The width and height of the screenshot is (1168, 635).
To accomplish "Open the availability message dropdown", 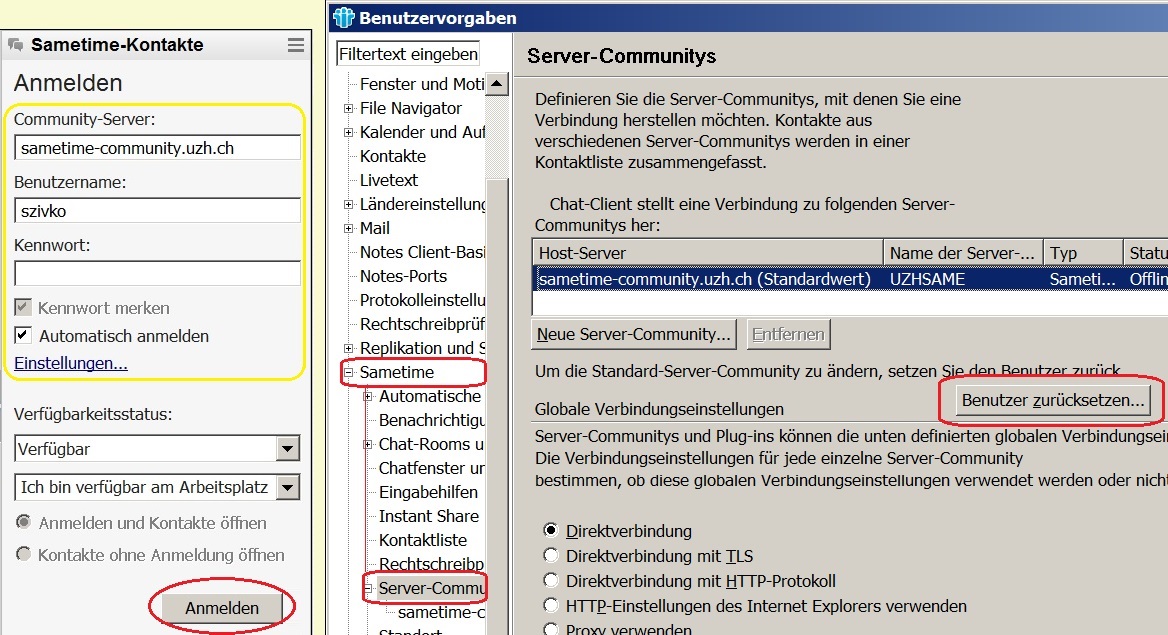I will click(x=288, y=487).
